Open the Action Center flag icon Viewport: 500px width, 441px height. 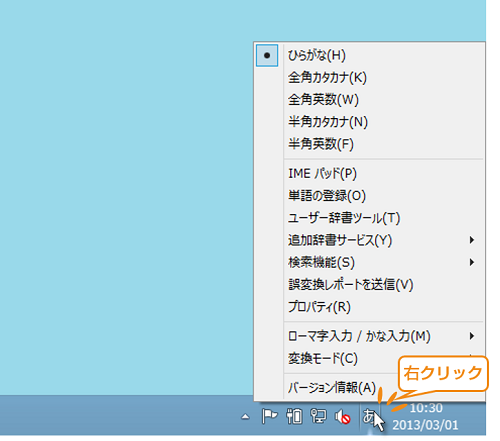click(269, 416)
